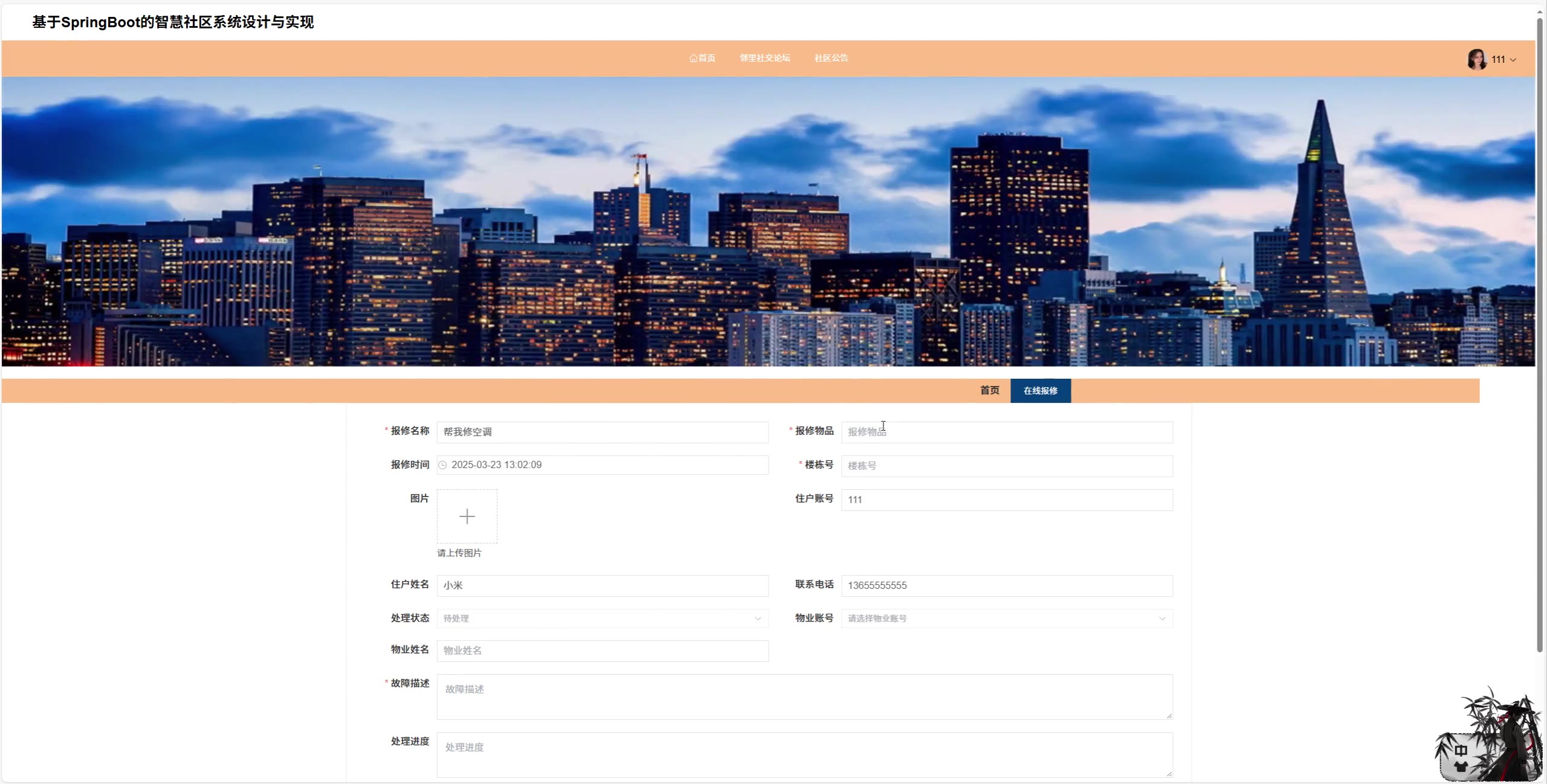1547x784 pixels.
Task: Go to 首页 breadcrumb tab
Action: 989,391
